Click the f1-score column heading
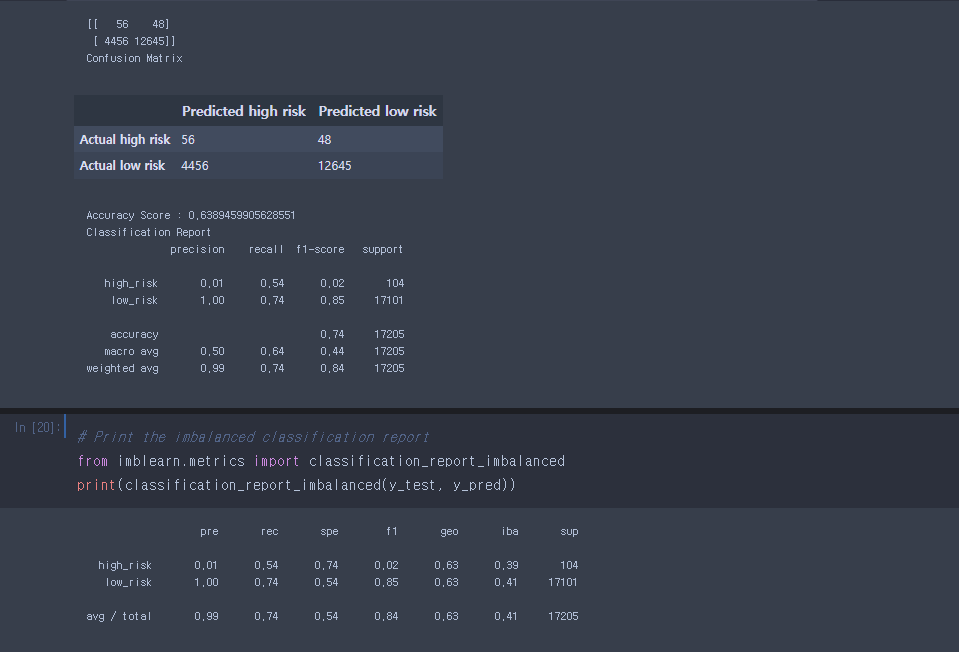 (x=320, y=250)
